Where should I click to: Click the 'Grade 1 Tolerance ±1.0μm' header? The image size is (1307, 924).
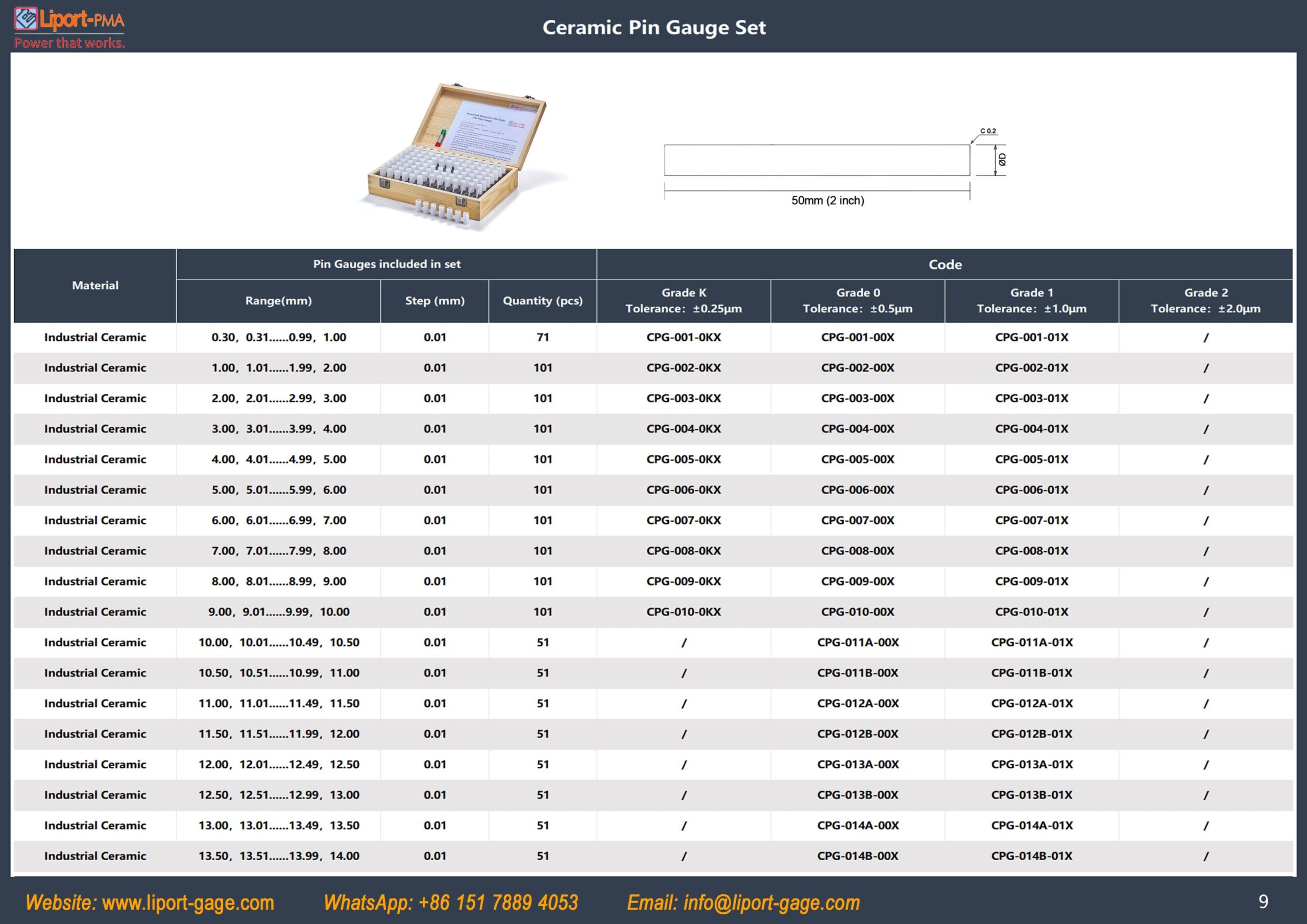pyautogui.click(x=1031, y=301)
